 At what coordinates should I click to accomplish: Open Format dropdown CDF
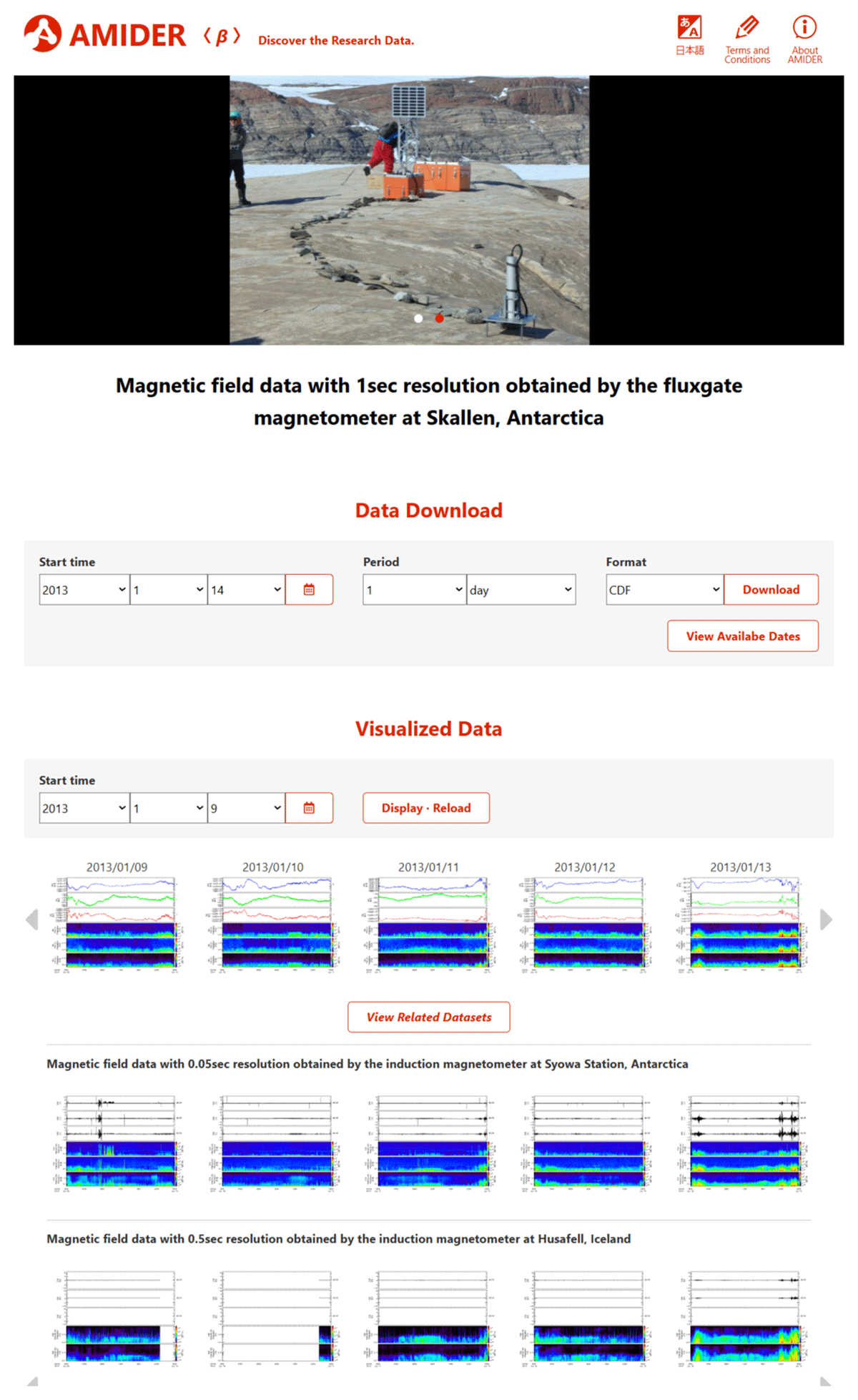tap(665, 590)
